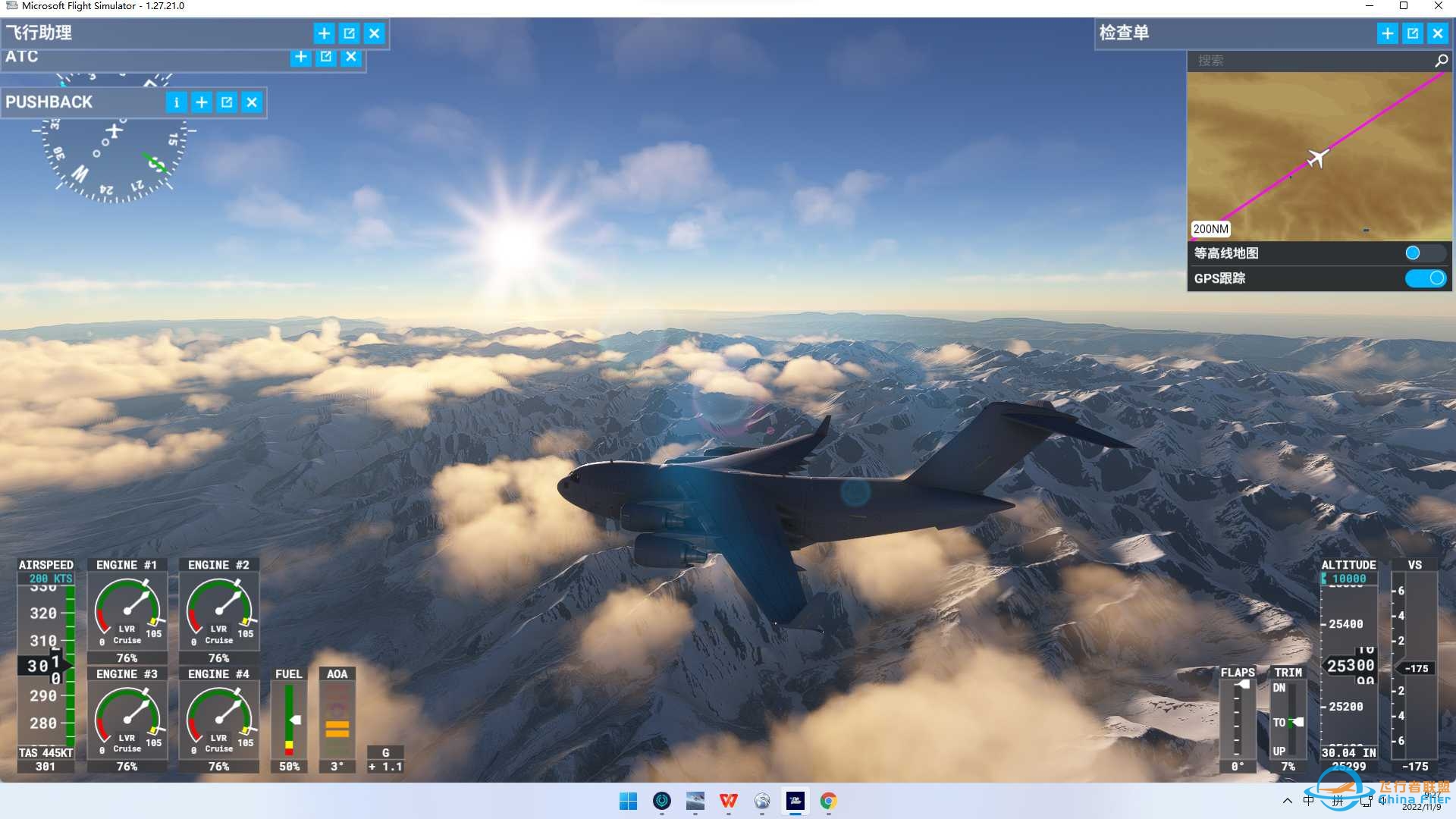This screenshot has width=1456, height=819.
Task: Close the 飞行助理 panel
Action: pyautogui.click(x=374, y=33)
